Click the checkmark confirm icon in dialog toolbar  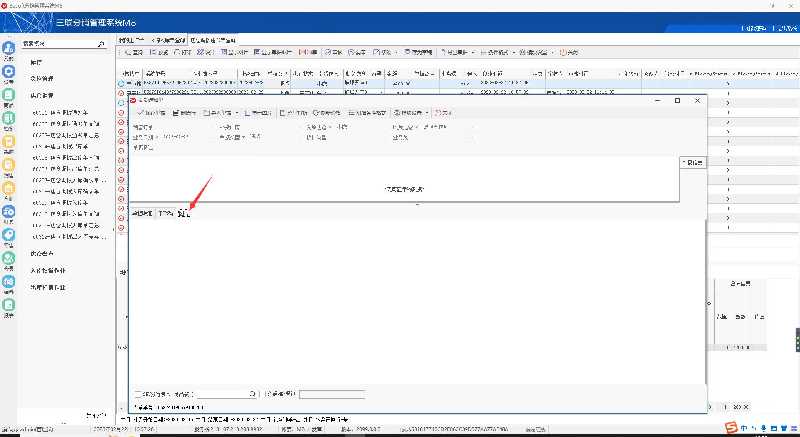pyautogui.click(x=139, y=113)
